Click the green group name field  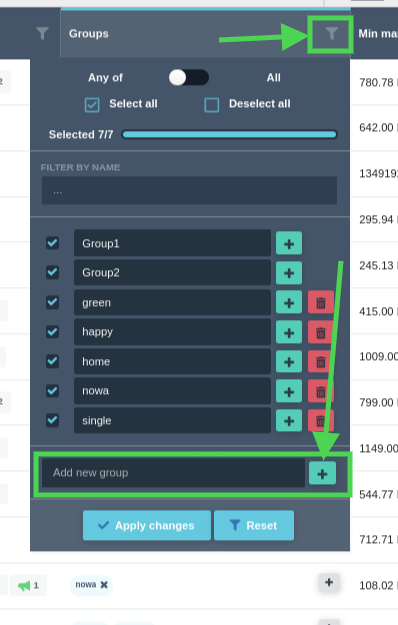click(x=172, y=303)
